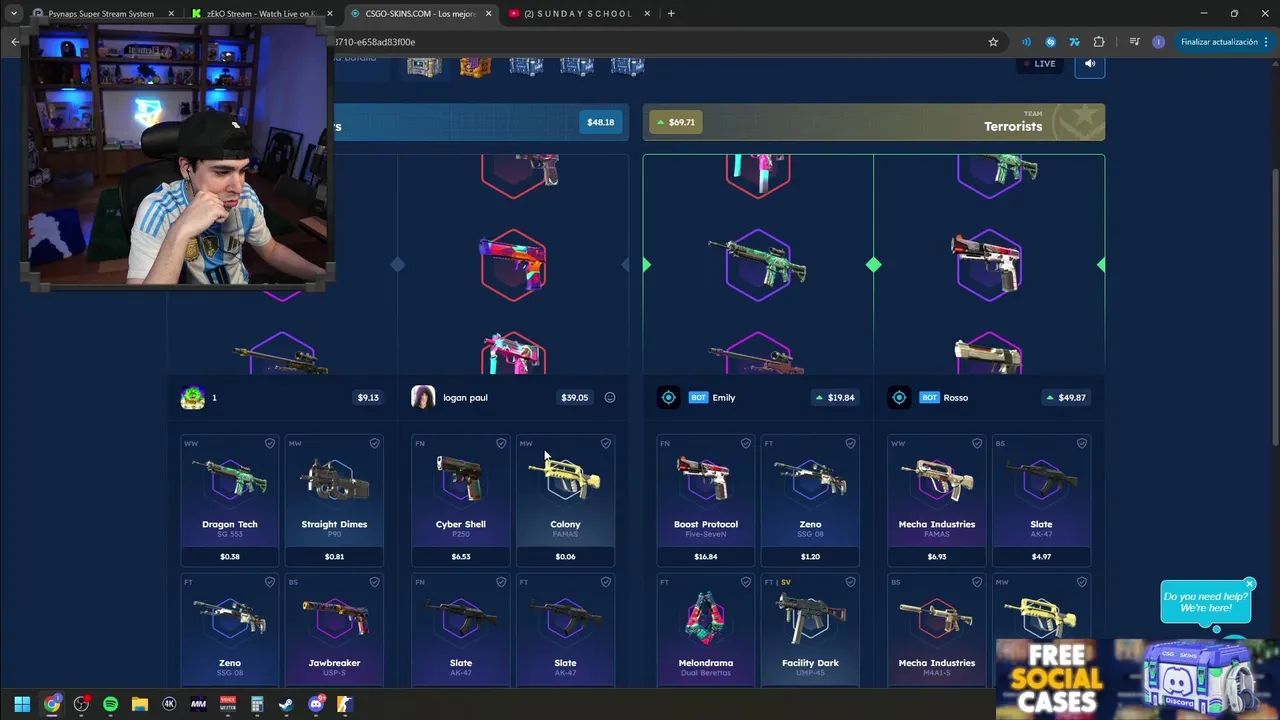The width and height of the screenshot is (1280, 720).
Task: Click logan paul's $39.05 total
Action: click(575, 397)
